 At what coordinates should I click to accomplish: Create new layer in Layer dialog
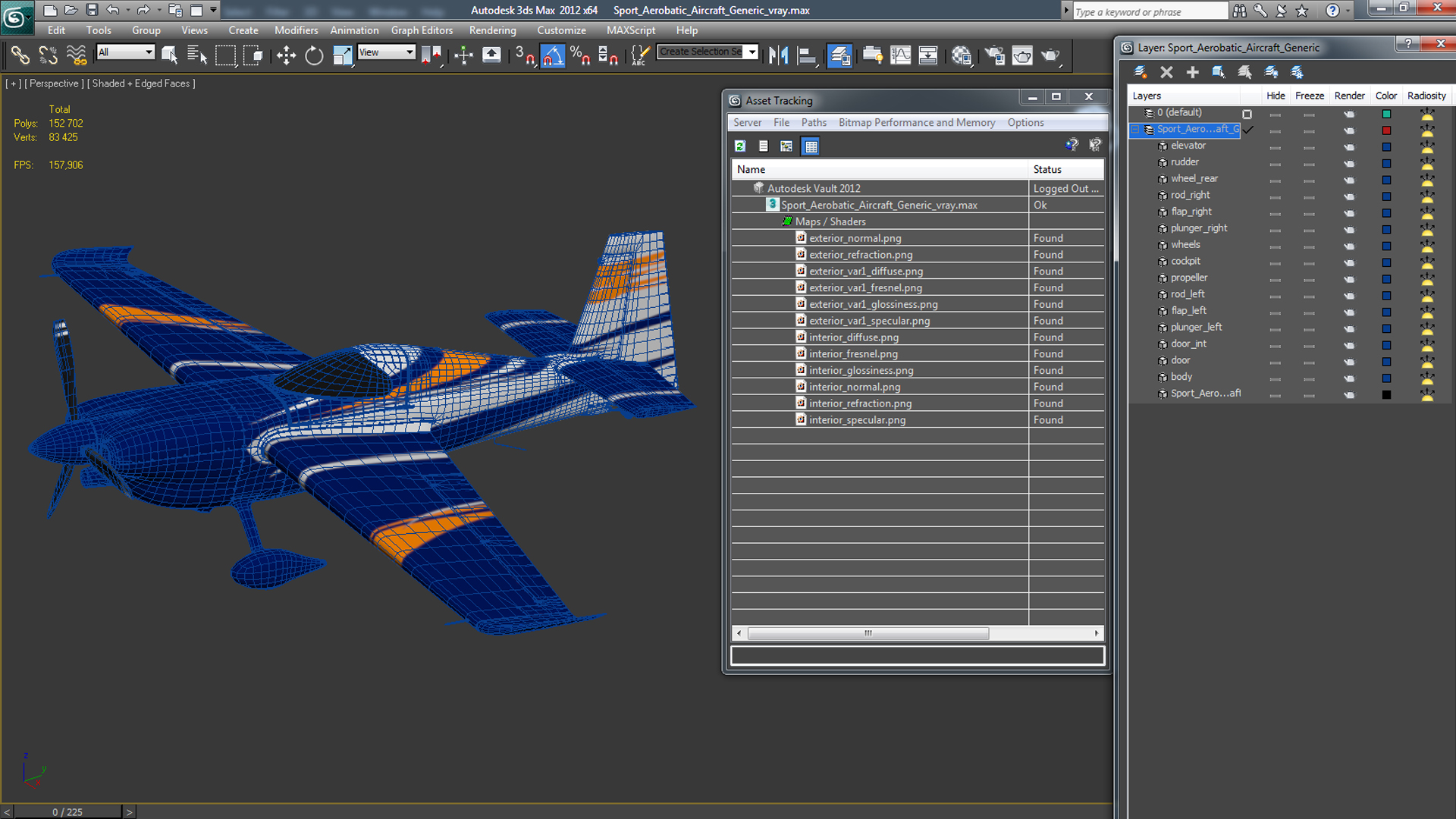(x=1140, y=72)
